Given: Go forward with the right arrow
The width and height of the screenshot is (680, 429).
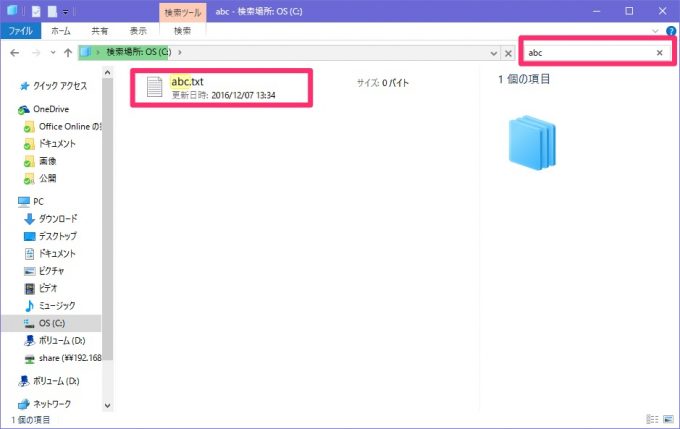Looking at the screenshot, I should [36, 53].
